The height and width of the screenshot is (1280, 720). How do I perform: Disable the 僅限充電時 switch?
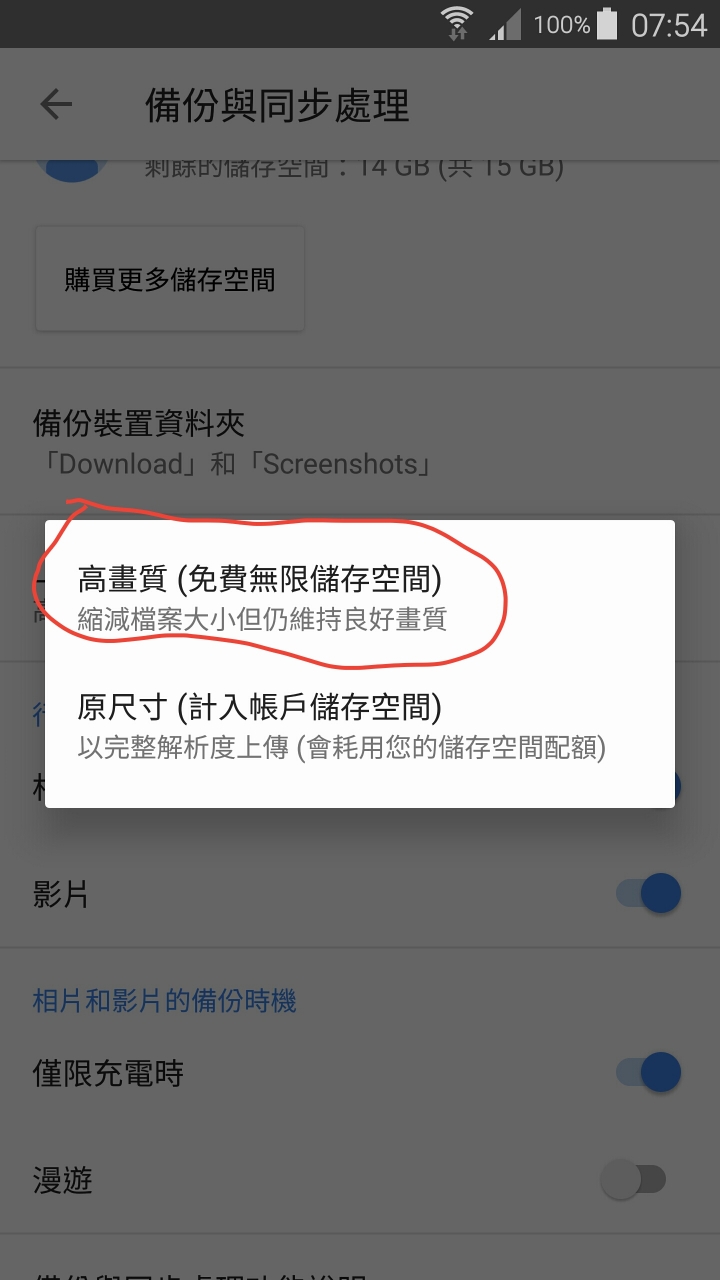[x=649, y=1072]
